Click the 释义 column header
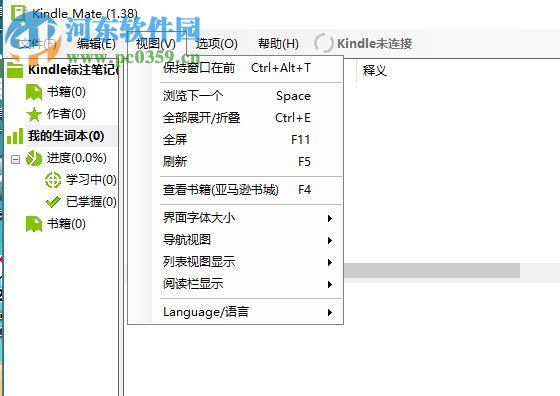 375,70
